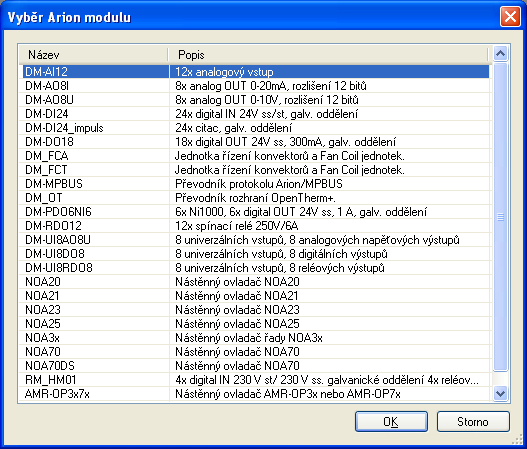
Task: Pick the DM-MPBUS protocol converter
Action: [x=255, y=184]
